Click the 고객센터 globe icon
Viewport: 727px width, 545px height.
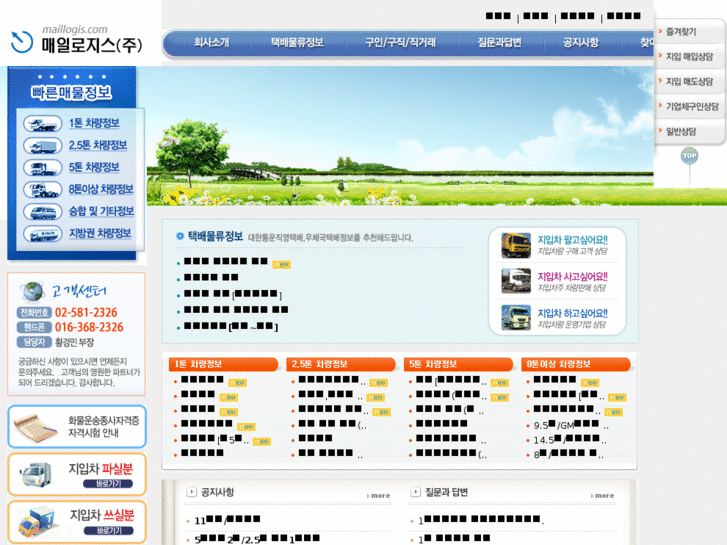coord(32,291)
